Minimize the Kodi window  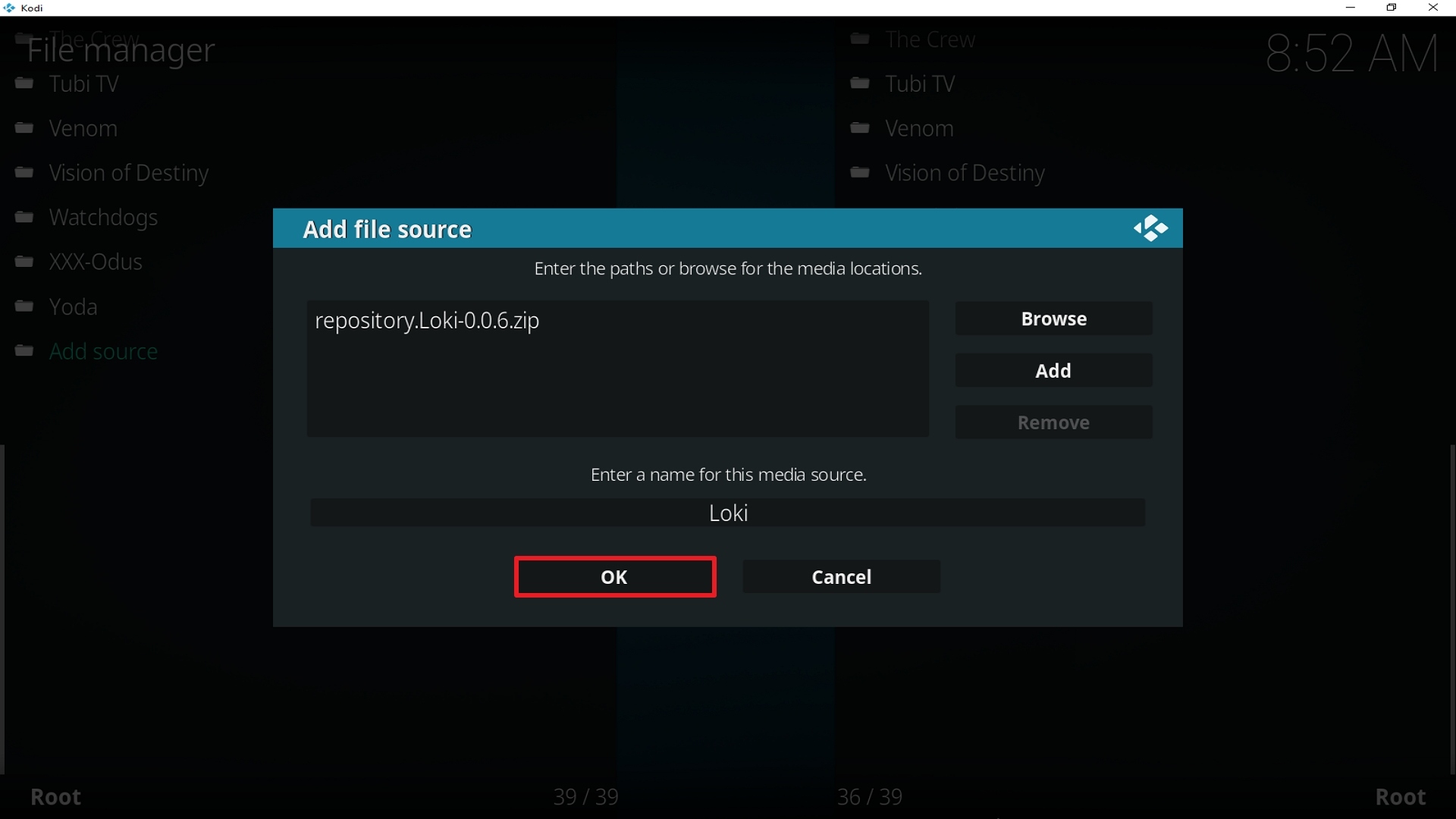[1350, 8]
